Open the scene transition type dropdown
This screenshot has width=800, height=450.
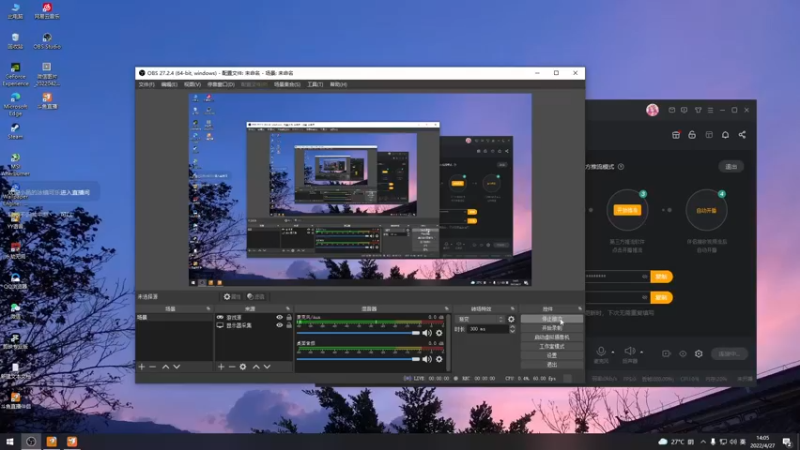click(x=480, y=319)
